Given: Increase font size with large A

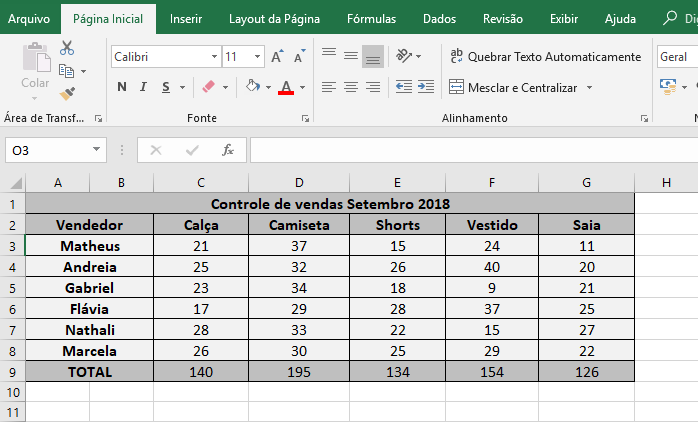Looking at the screenshot, I should coord(277,57).
